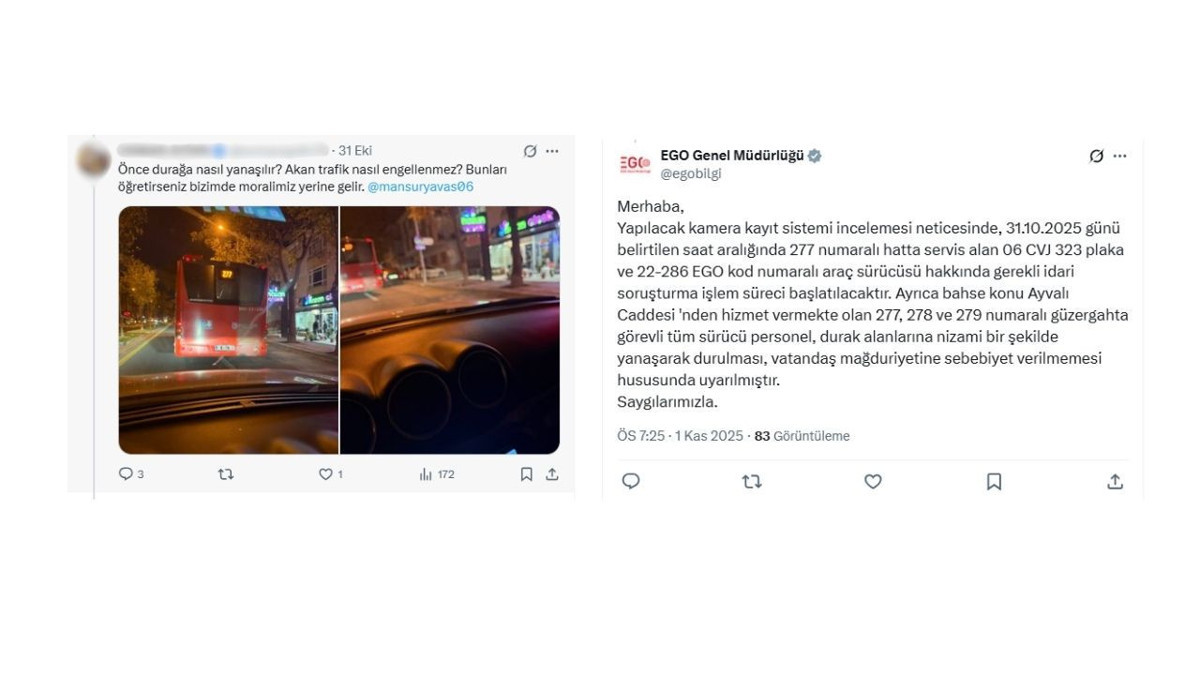
Task: Bookmark the left bus tweet
Action: 526,474
